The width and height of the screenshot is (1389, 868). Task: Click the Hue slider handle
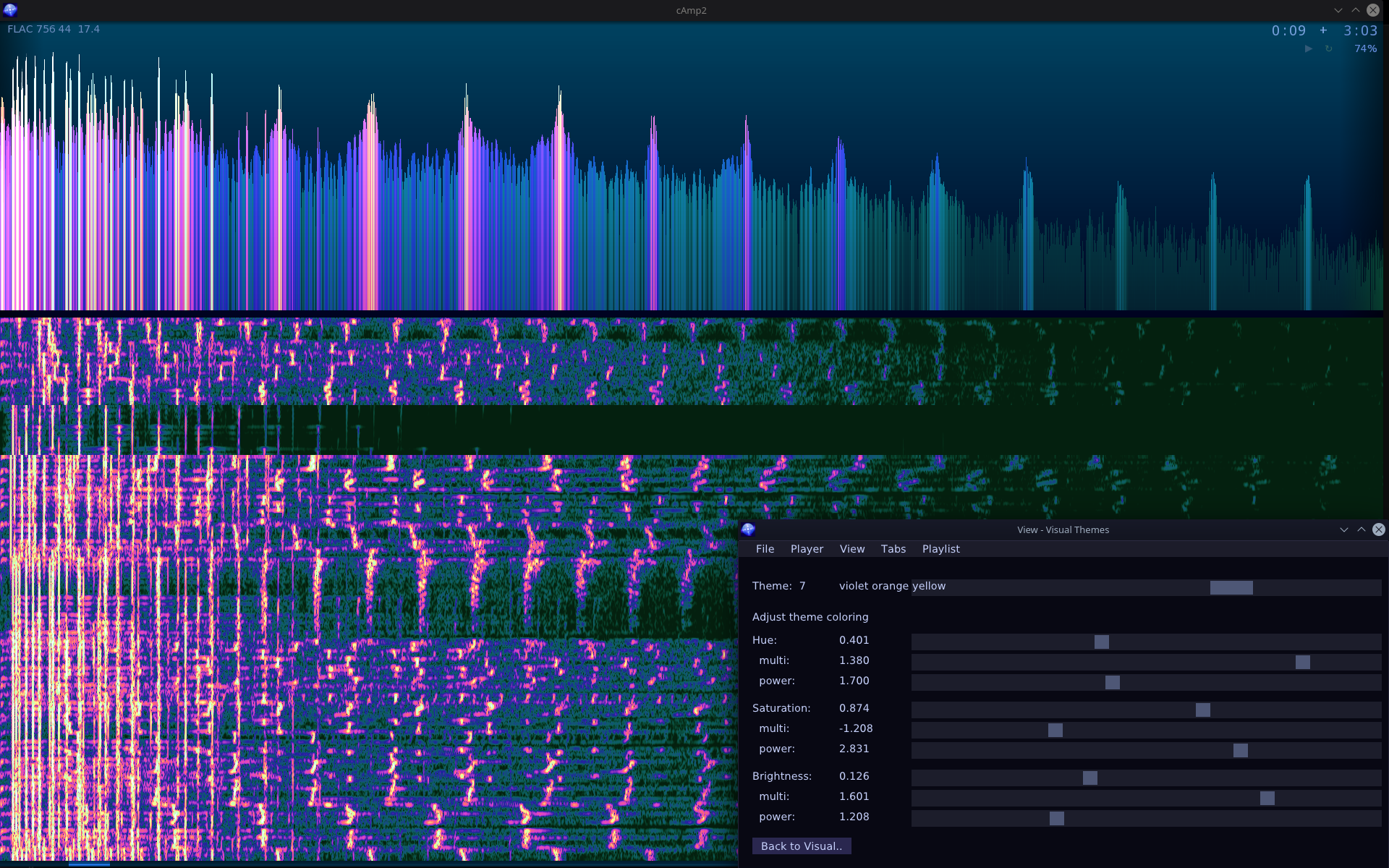[x=1102, y=642]
